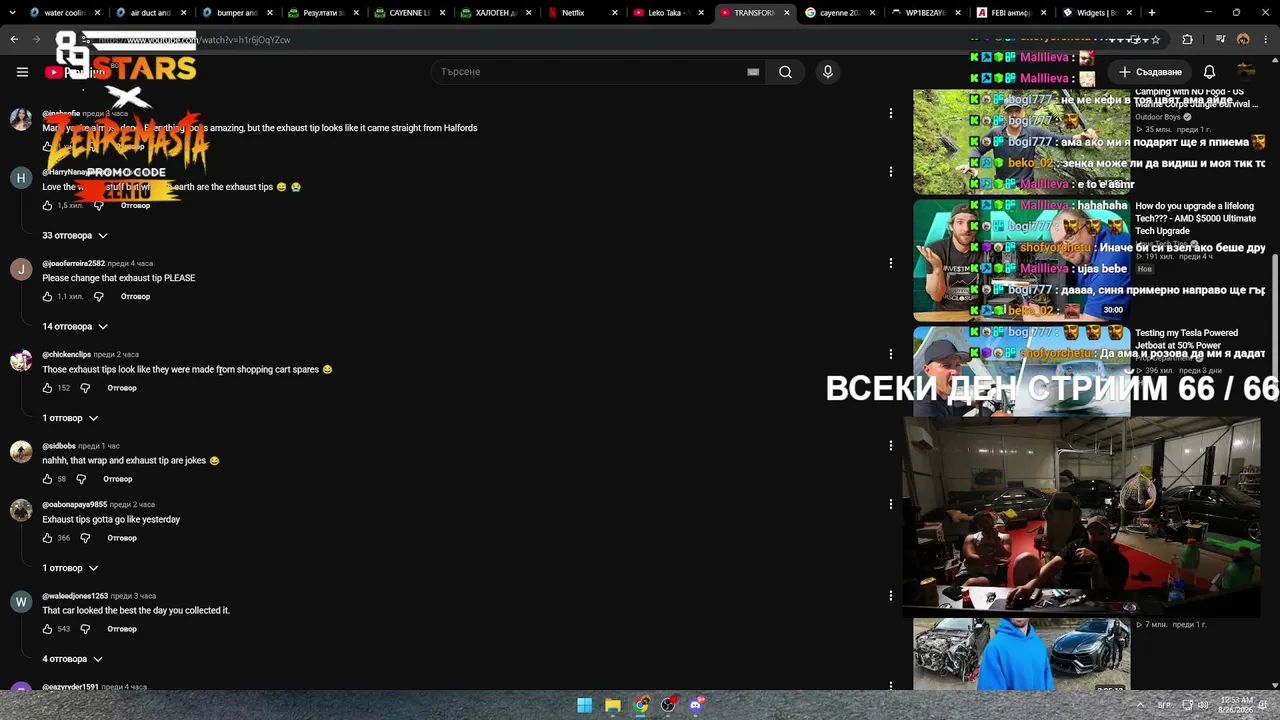Screen dimensions: 1280x720
Task: Like the @chickenclips comment
Action: click(47, 388)
